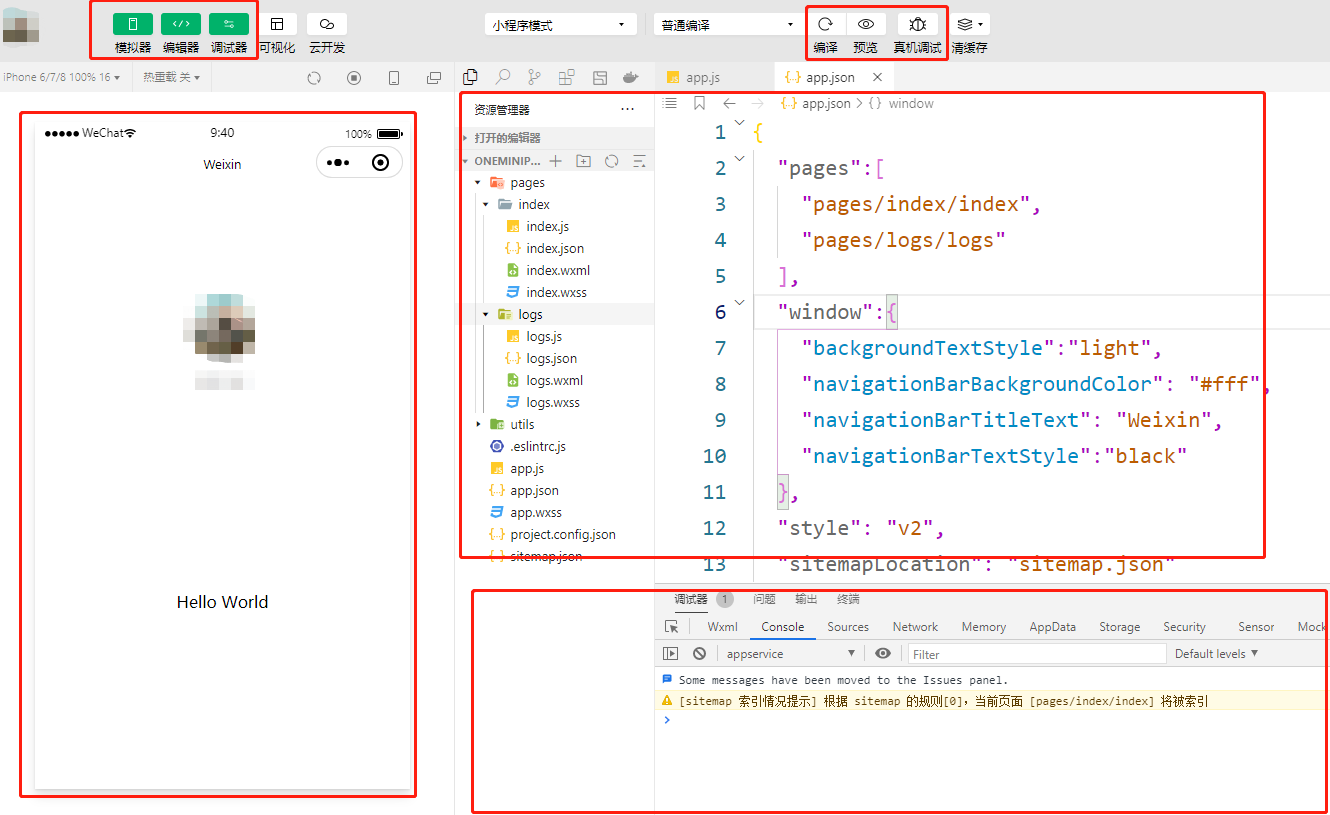Open the 可视化 visual layout tool
This screenshot has height=815, width=1330.
click(277, 24)
